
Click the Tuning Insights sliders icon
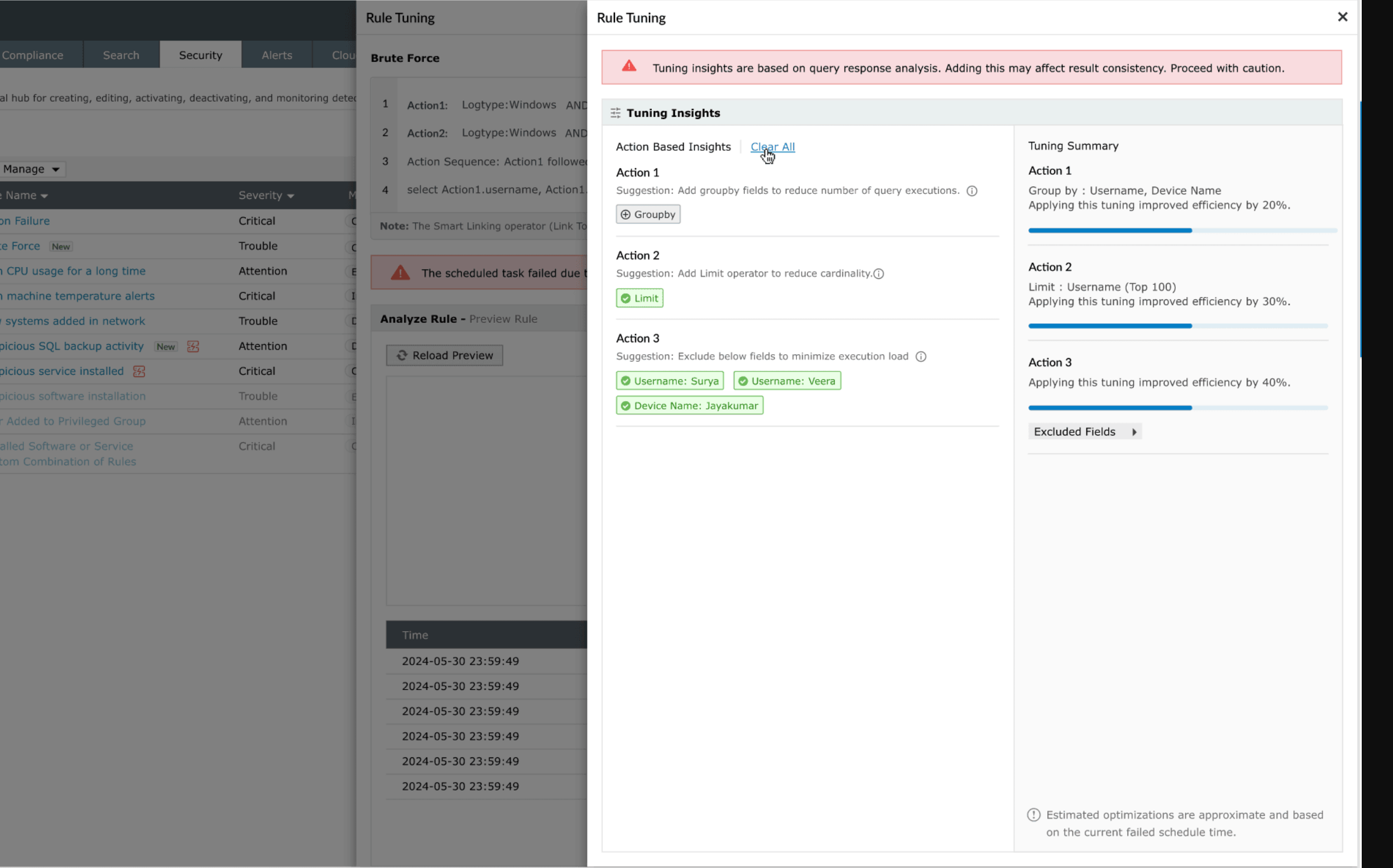[616, 113]
